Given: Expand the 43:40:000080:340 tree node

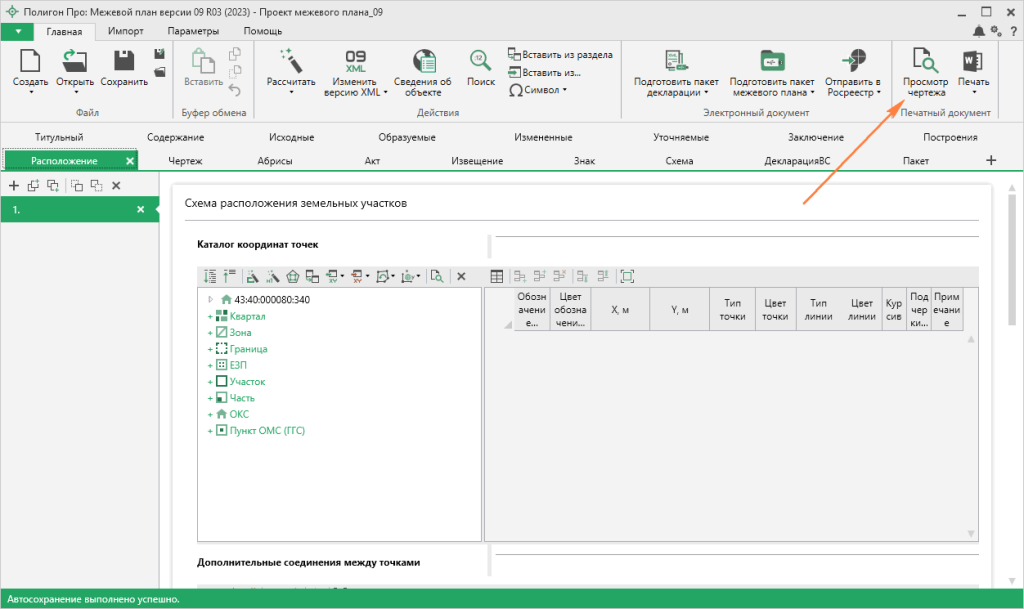Looking at the screenshot, I should 210,299.
